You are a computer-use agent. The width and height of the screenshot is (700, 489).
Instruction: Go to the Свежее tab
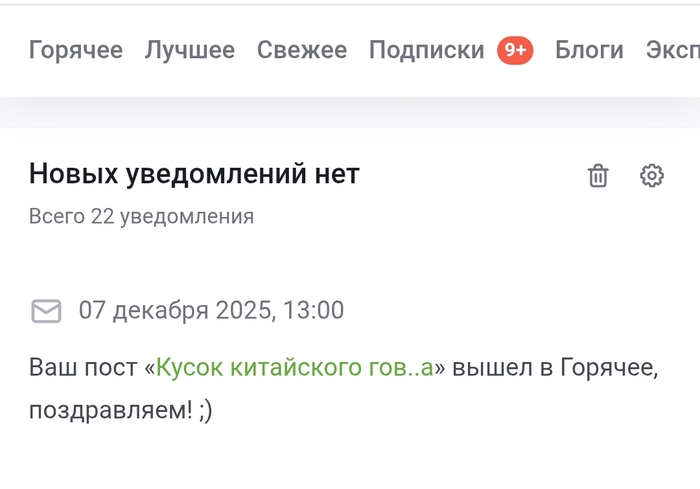coord(302,50)
